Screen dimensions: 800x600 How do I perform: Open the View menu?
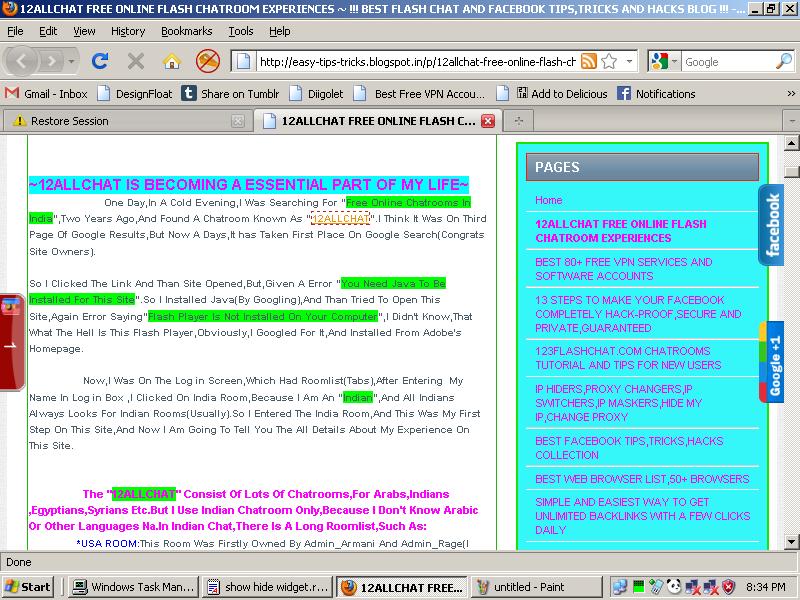tap(84, 32)
